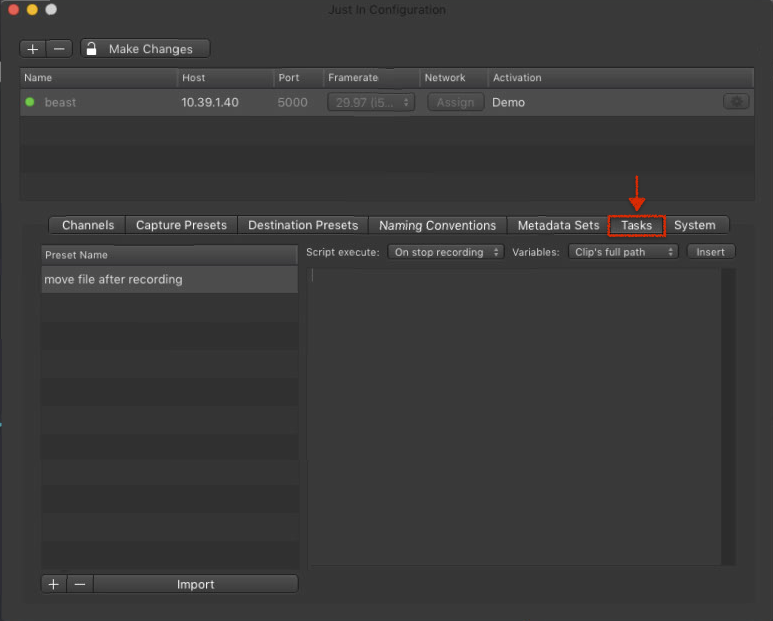Open the Destination Presets tab

pos(303,225)
